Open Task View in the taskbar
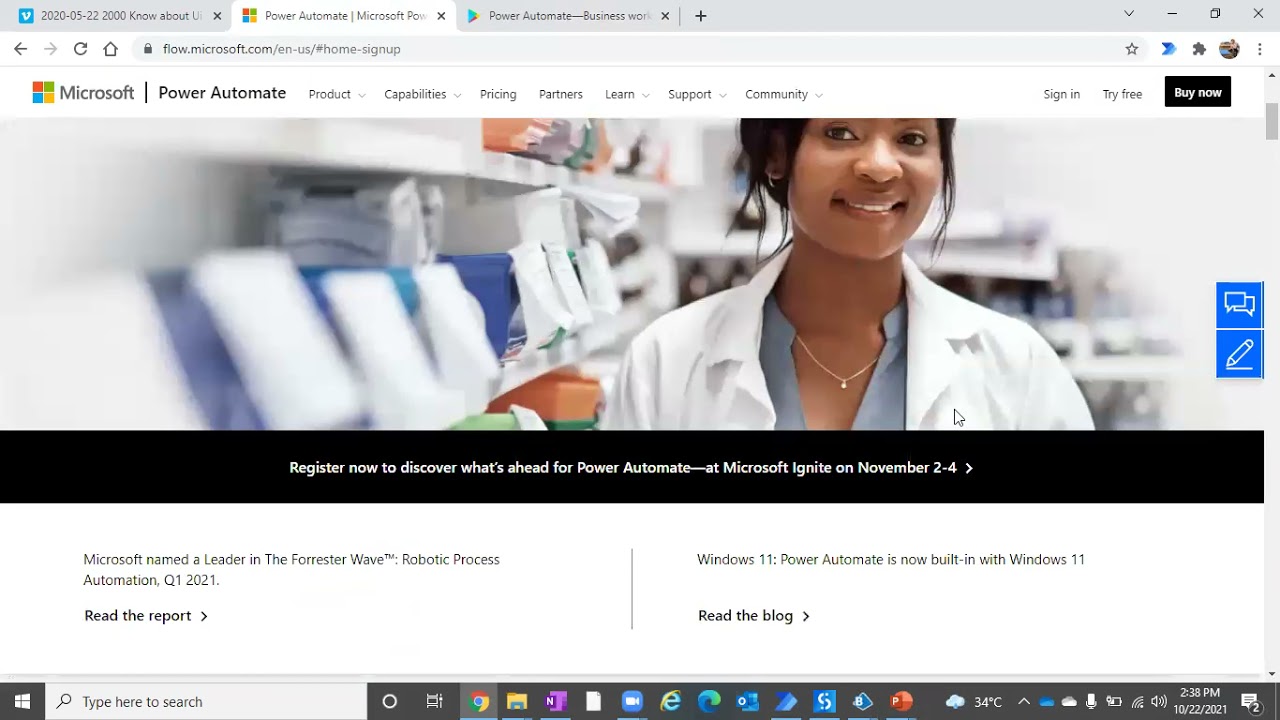 point(434,701)
